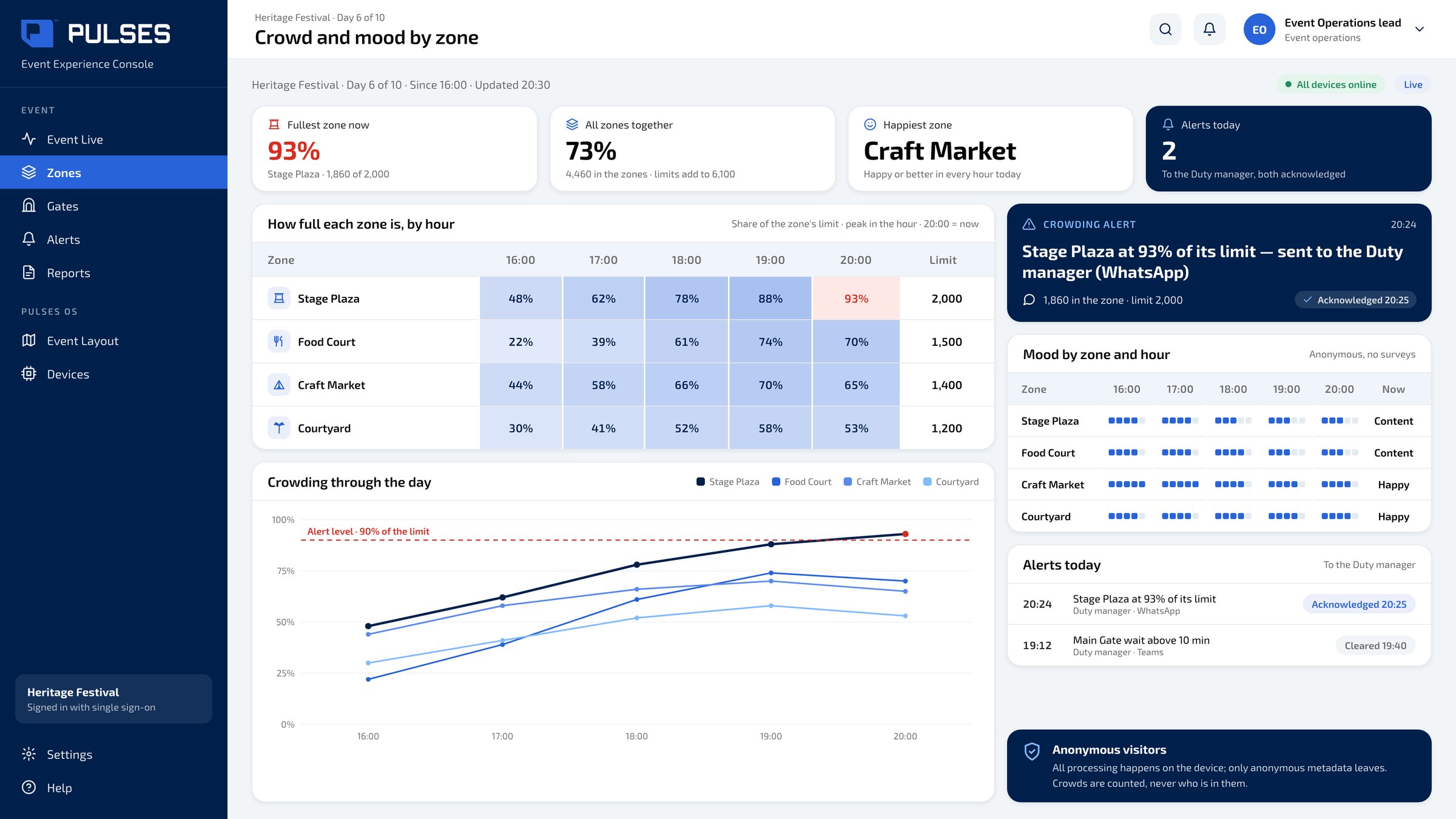Viewport: 1456px width, 819px height.
Task: Click Stage Plaza 93% cell at 20:00
Action: click(x=856, y=298)
